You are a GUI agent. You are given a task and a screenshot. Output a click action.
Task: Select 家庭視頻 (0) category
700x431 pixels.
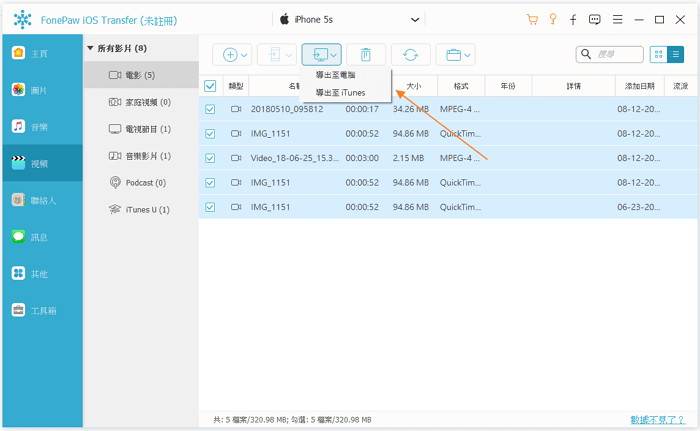point(141,102)
